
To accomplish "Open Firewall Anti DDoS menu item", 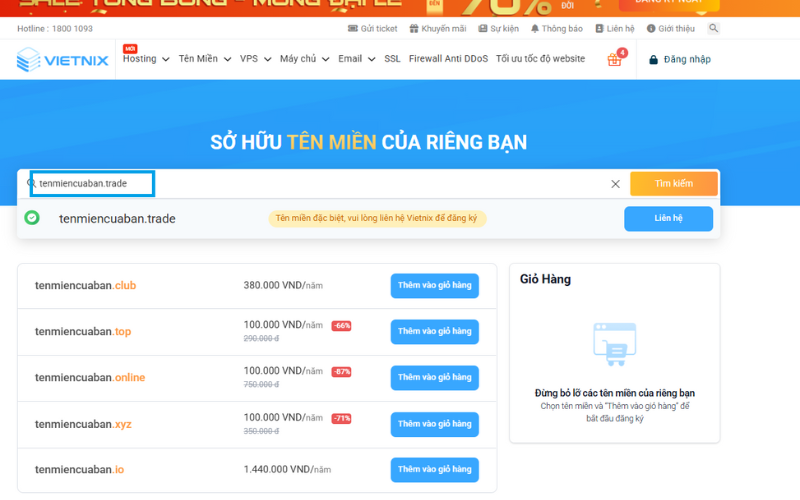I will pyautogui.click(x=448, y=59).
